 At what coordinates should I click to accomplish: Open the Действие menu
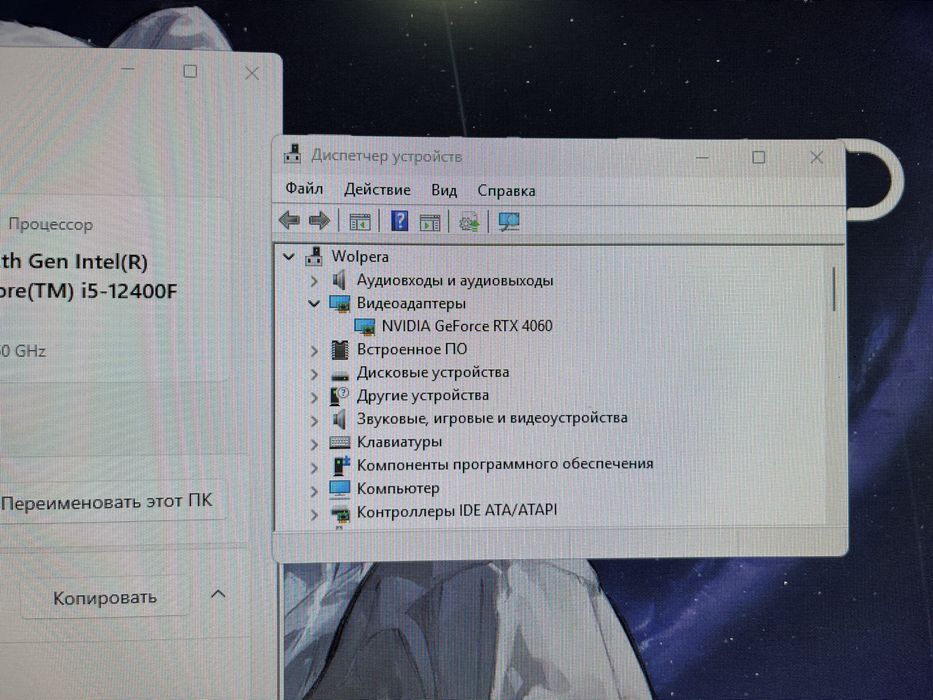coord(377,190)
